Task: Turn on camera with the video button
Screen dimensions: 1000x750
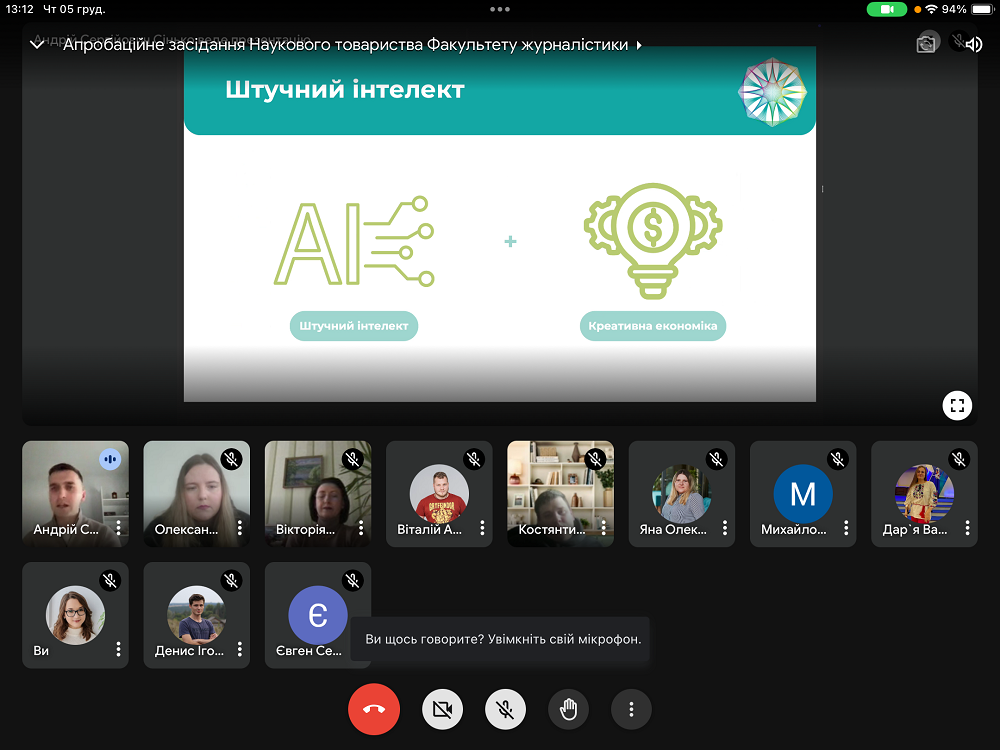Action: click(x=441, y=709)
